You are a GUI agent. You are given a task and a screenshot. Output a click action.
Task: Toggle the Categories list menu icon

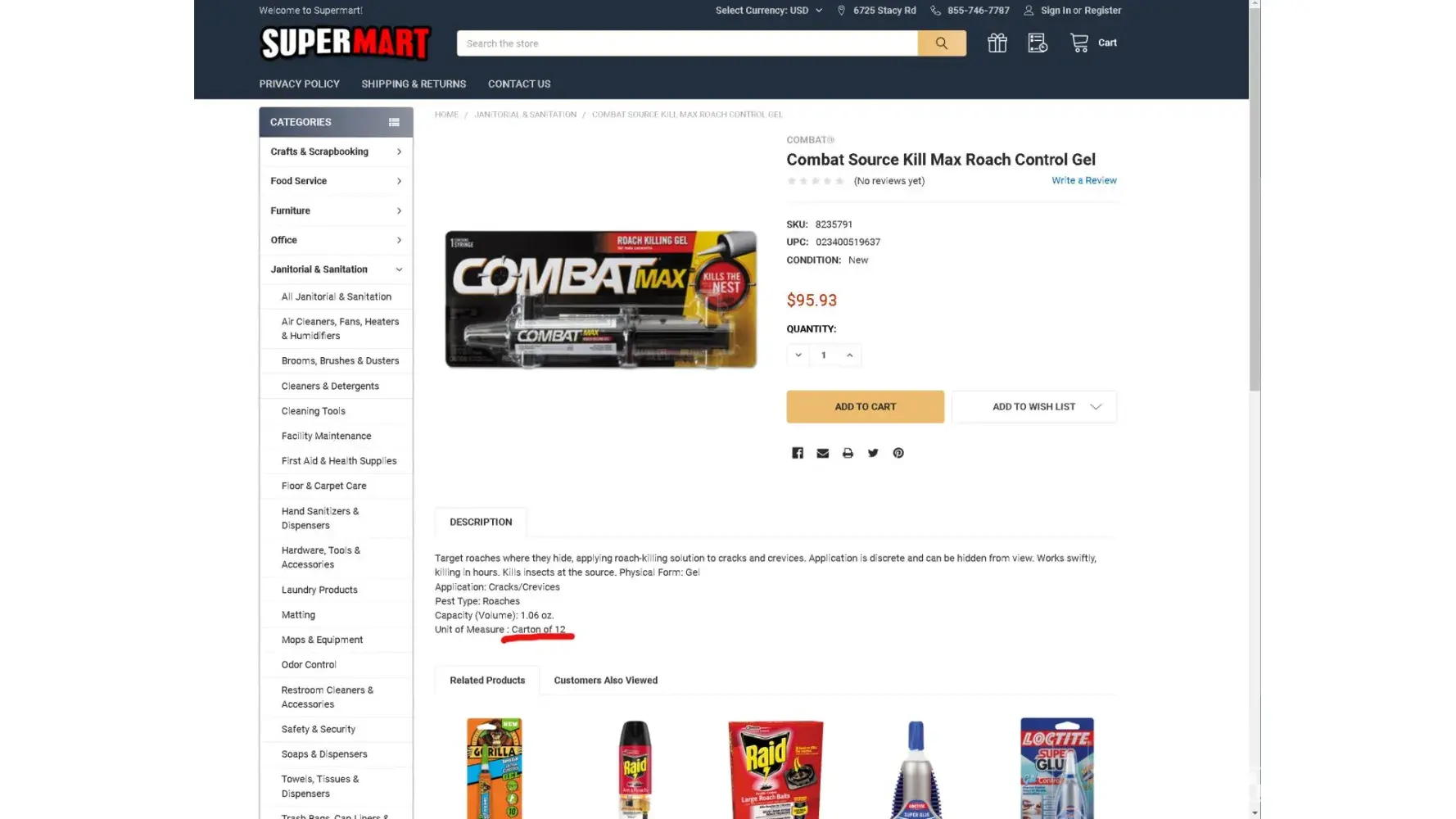pyautogui.click(x=394, y=122)
